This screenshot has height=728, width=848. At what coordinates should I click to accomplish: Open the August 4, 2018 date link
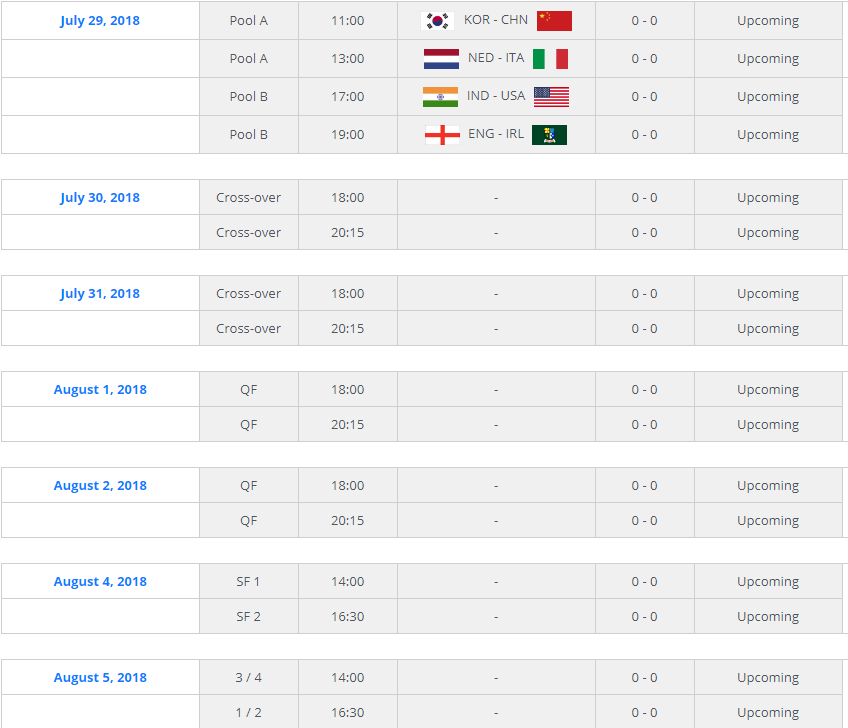pos(100,581)
